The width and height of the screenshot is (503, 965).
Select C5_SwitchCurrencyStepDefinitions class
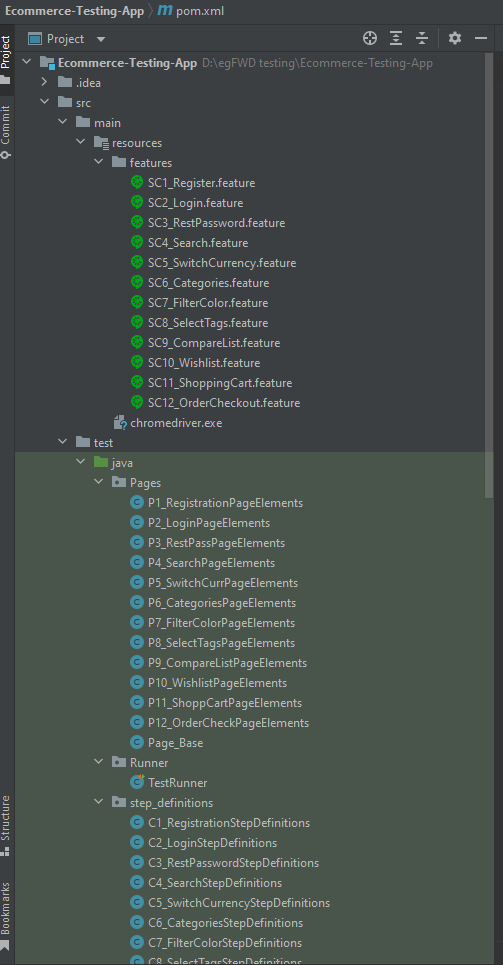(239, 903)
